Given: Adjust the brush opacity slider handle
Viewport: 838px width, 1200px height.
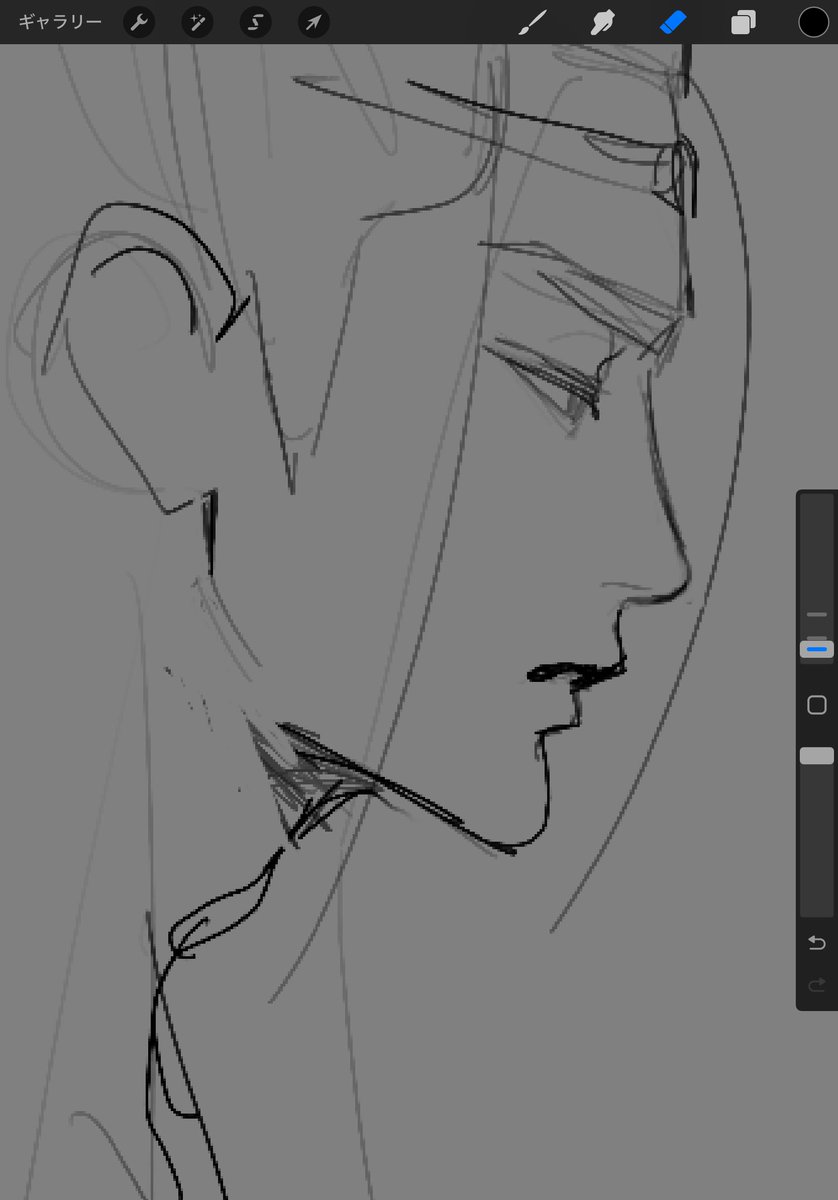Looking at the screenshot, I should [x=817, y=756].
